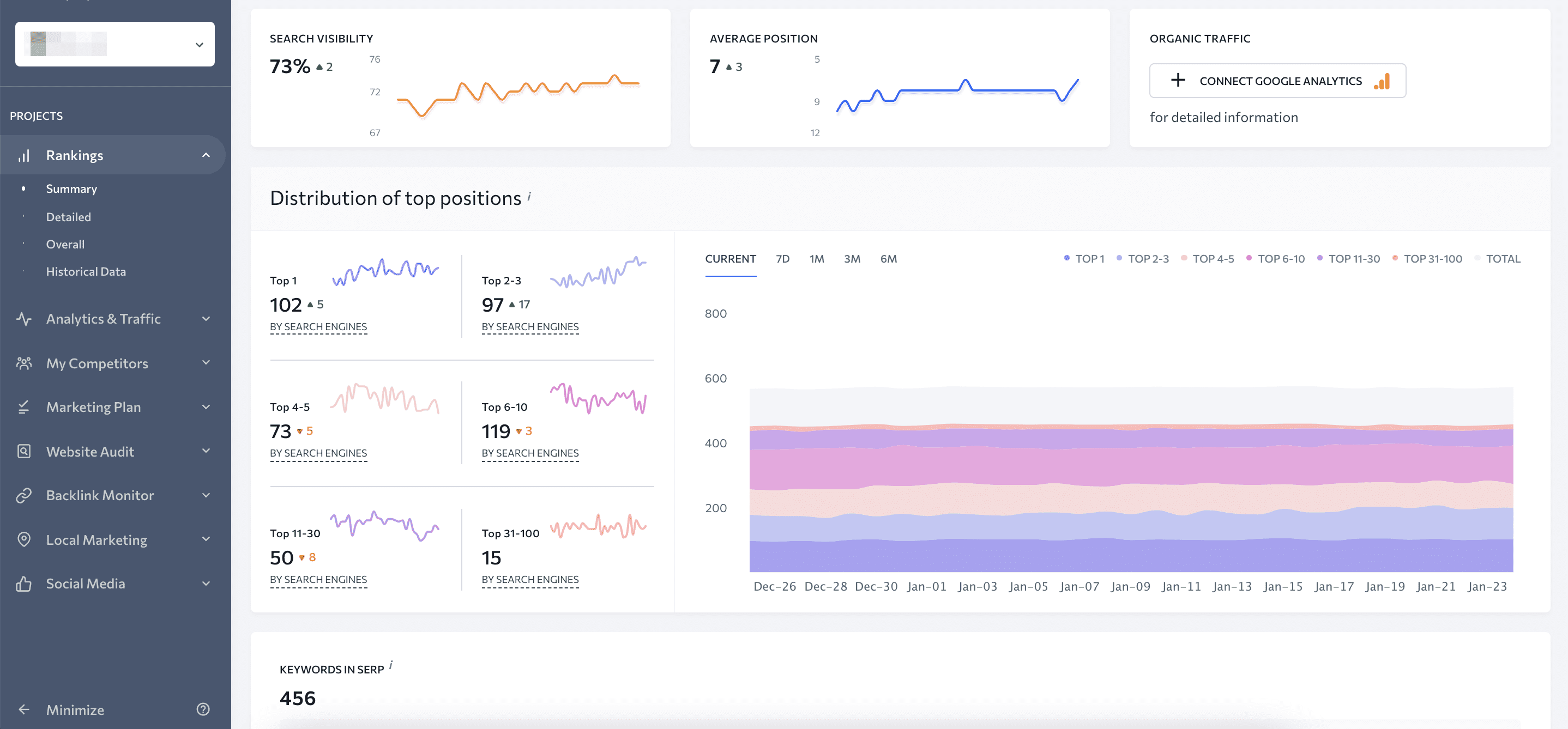Open the Historical Data page

point(86,272)
